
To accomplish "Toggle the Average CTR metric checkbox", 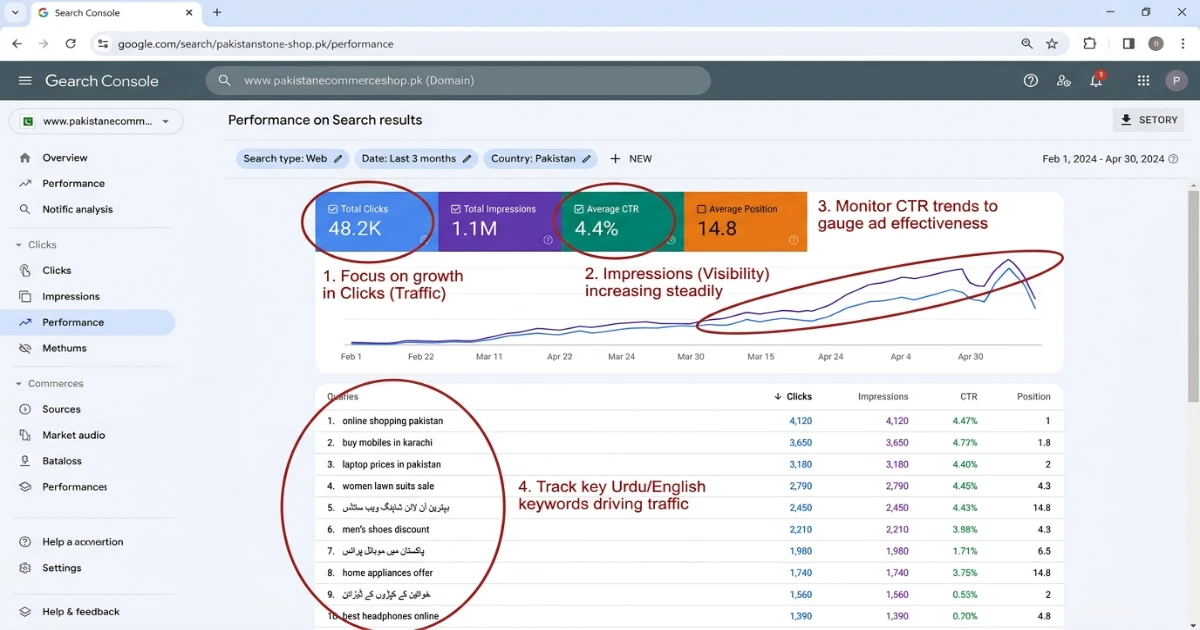I will pos(579,209).
